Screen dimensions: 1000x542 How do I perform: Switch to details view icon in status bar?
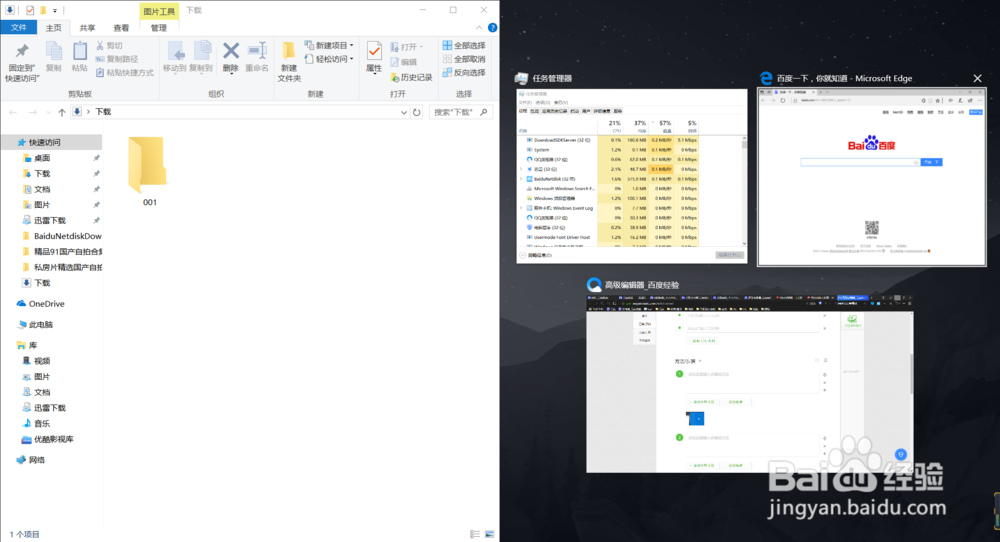[475, 534]
